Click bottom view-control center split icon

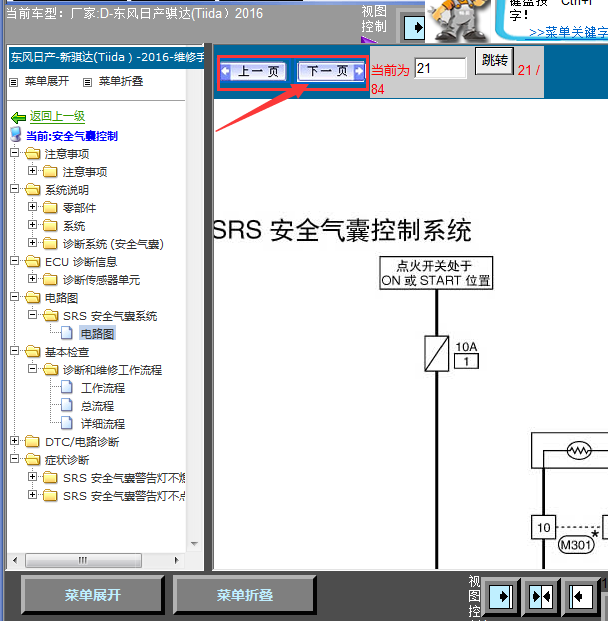tap(541, 596)
